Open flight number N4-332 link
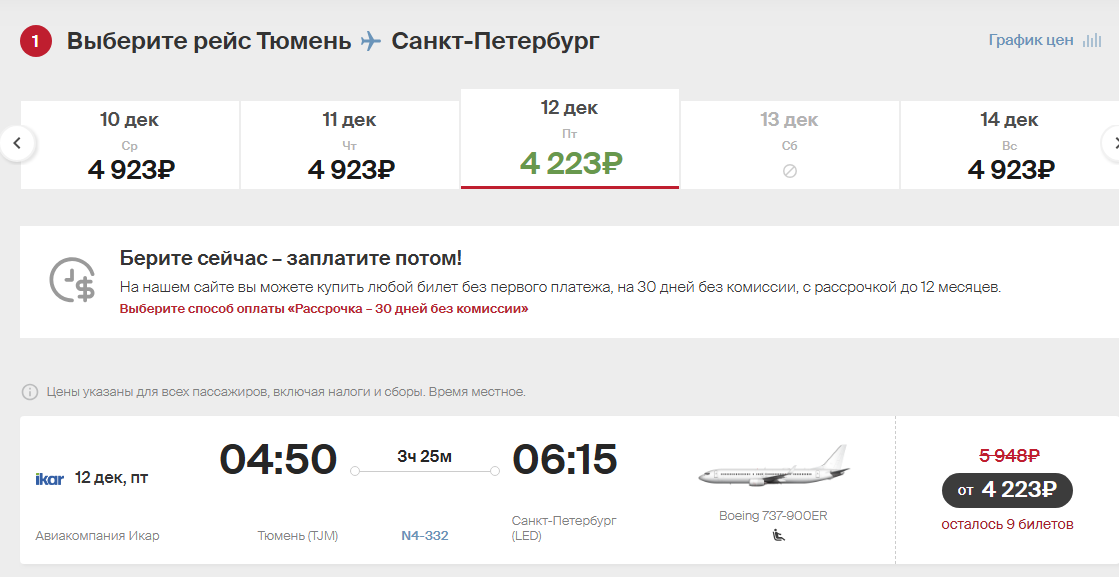 tap(425, 536)
